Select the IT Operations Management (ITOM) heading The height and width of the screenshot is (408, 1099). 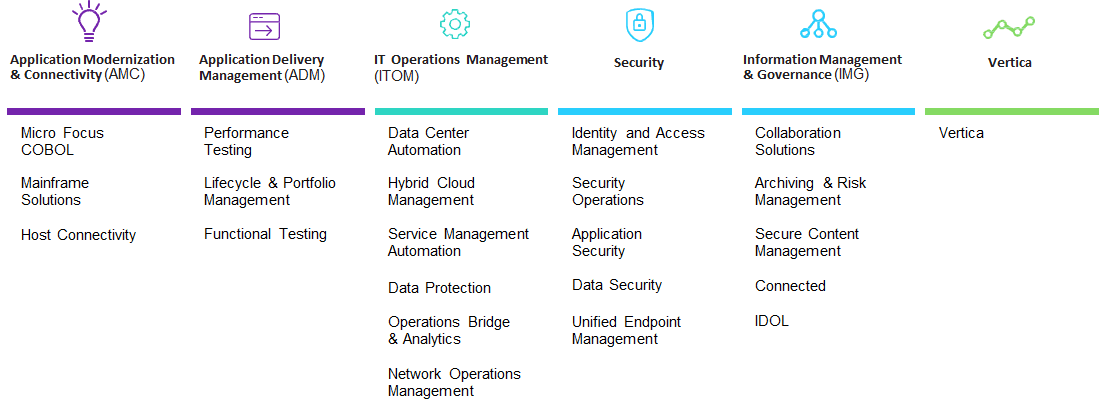(x=460, y=68)
